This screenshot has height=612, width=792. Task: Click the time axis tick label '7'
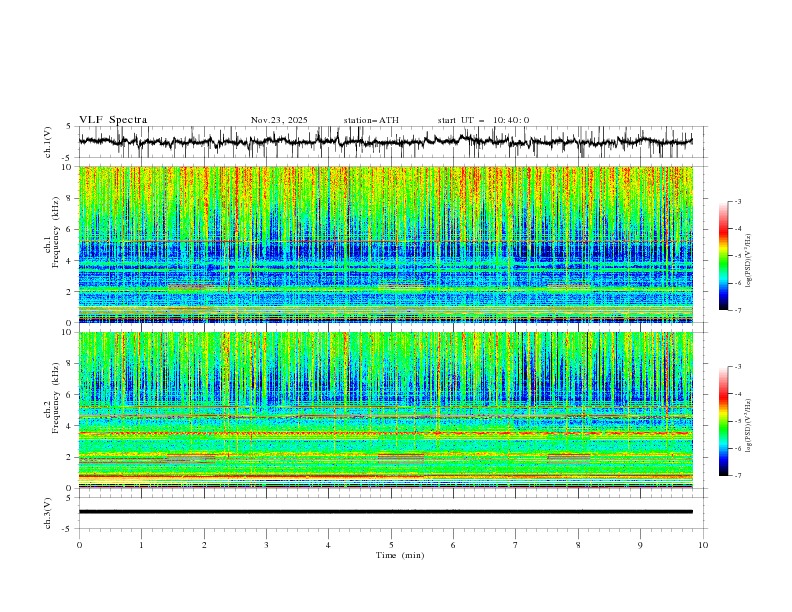(516, 545)
